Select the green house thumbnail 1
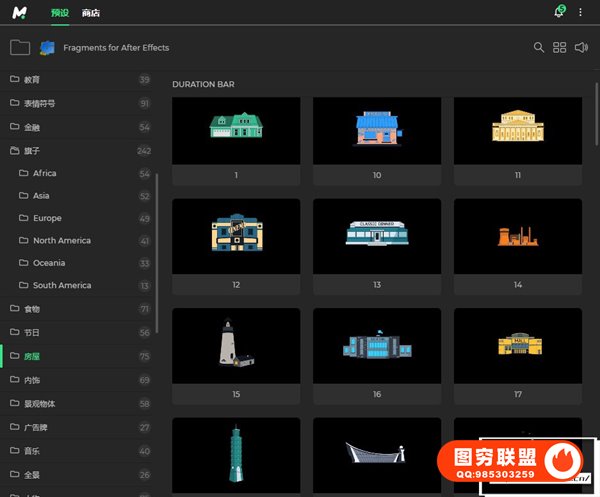The image size is (600, 497). pos(236,131)
